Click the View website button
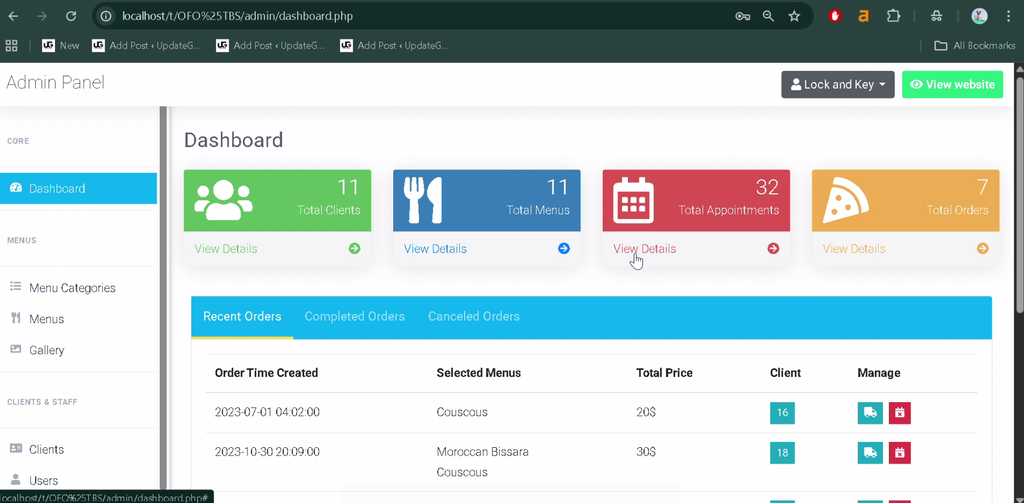The height and width of the screenshot is (503, 1024). pyautogui.click(x=952, y=84)
